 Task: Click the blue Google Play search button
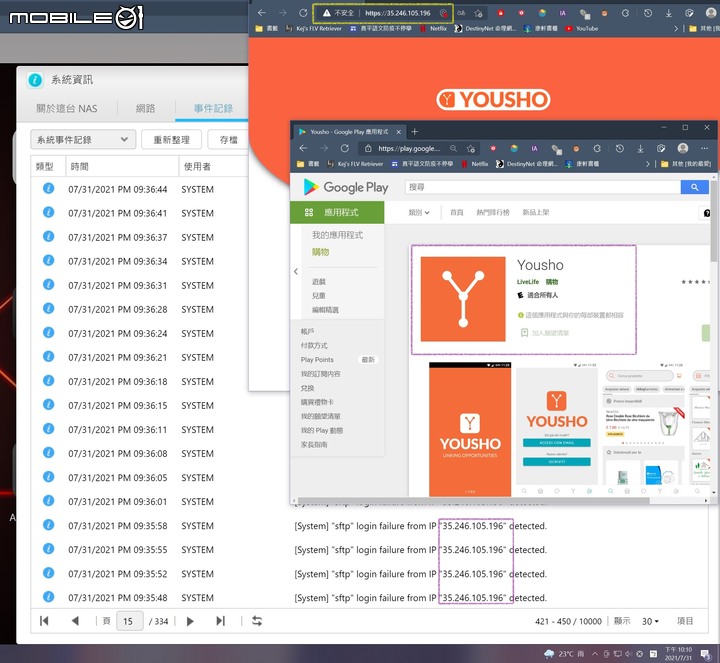point(694,187)
